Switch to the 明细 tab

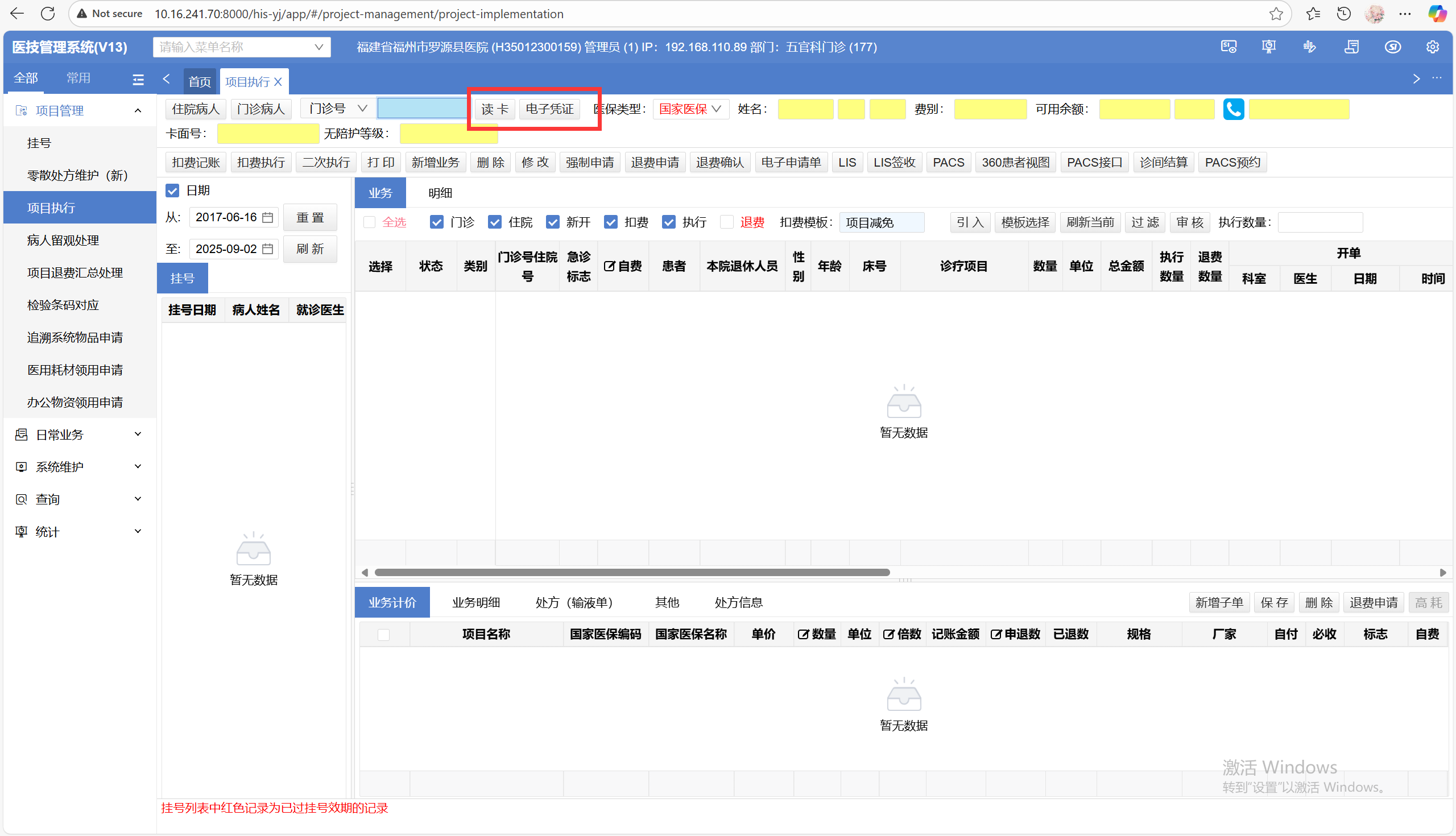(x=440, y=193)
